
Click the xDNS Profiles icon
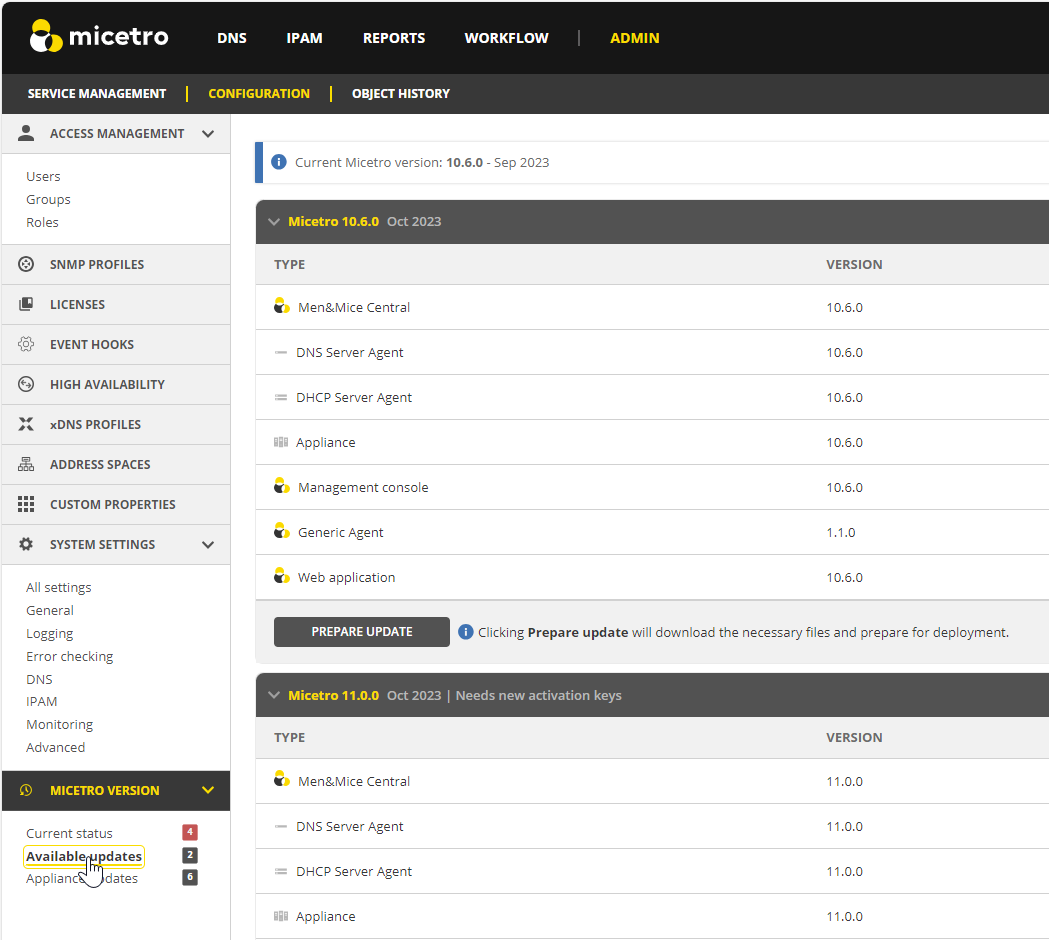27,424
